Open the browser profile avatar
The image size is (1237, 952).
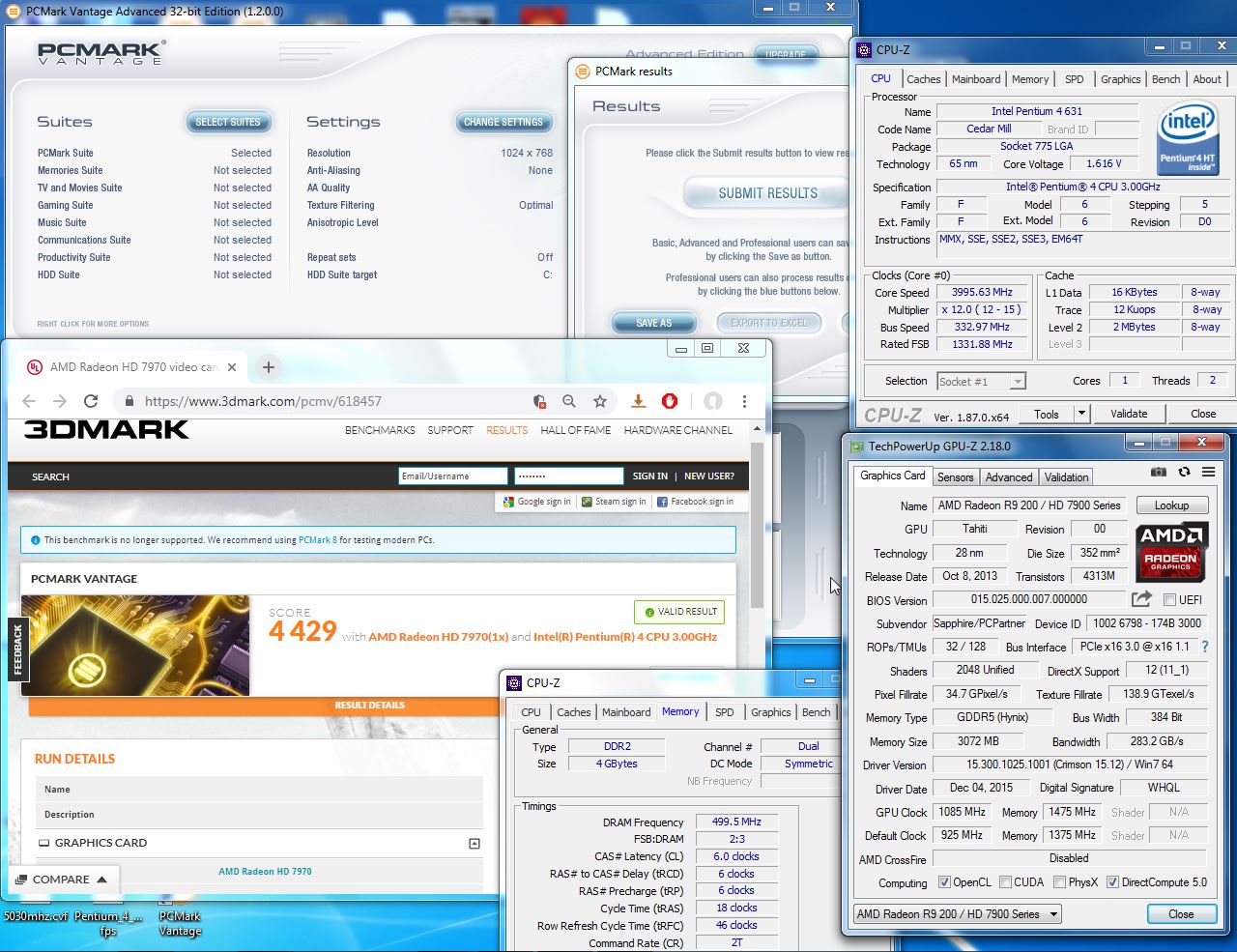(x=713, y=401)
